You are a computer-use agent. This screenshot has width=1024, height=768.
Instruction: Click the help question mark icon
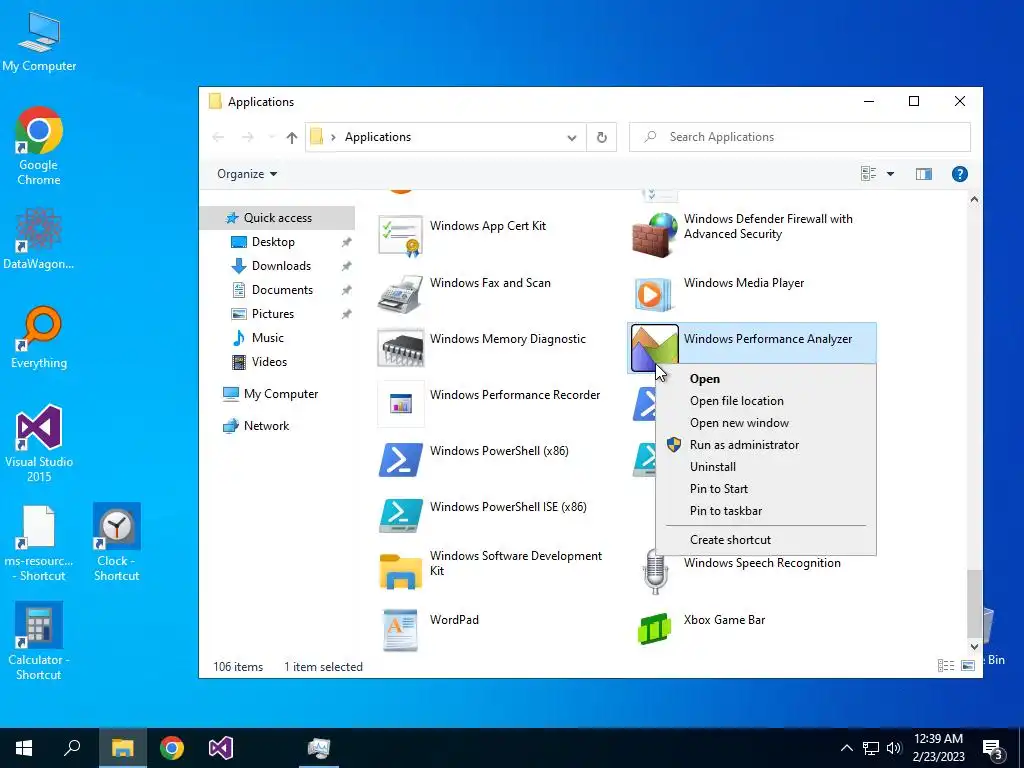[959, 174]
